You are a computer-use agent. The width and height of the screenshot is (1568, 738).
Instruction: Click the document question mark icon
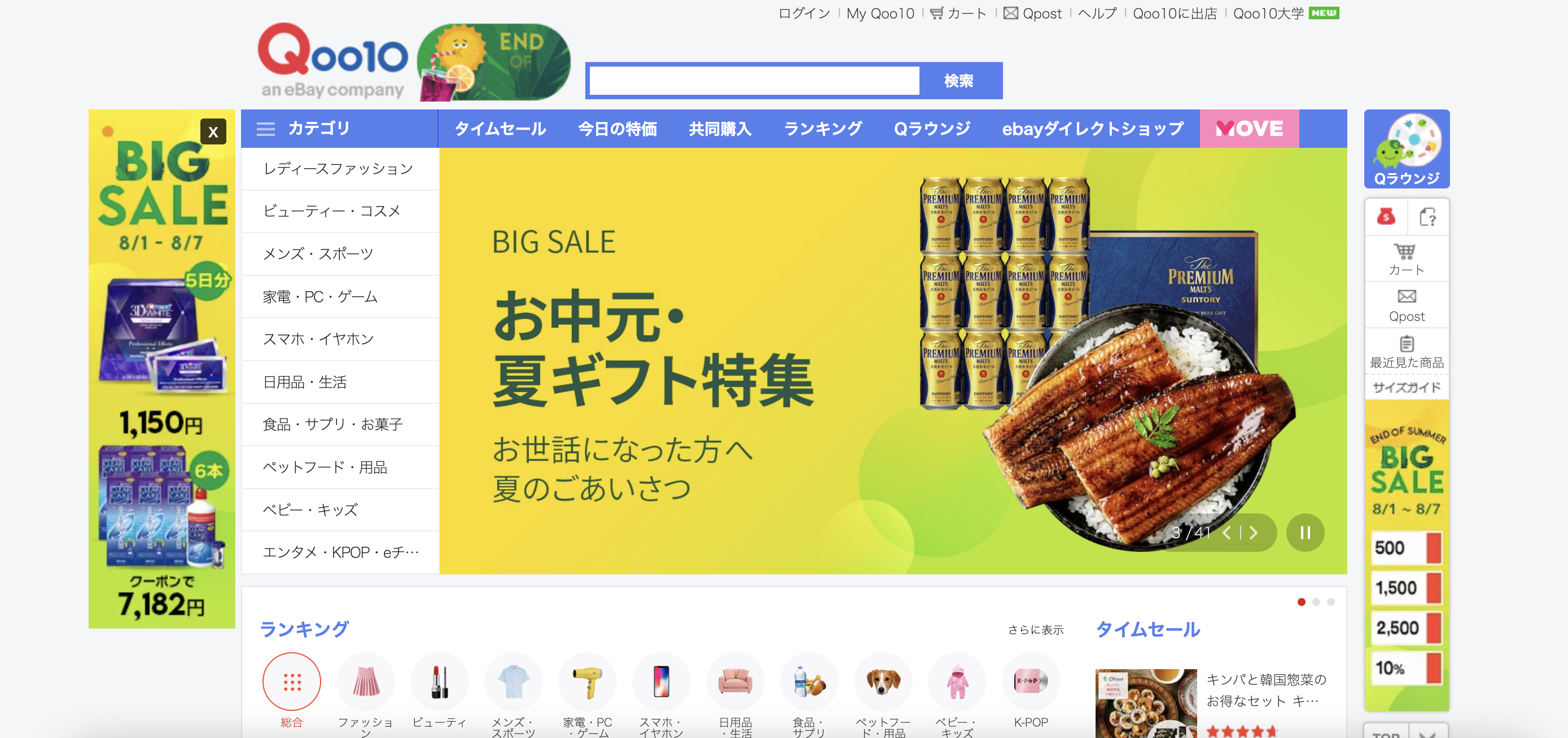point(1428,217)
